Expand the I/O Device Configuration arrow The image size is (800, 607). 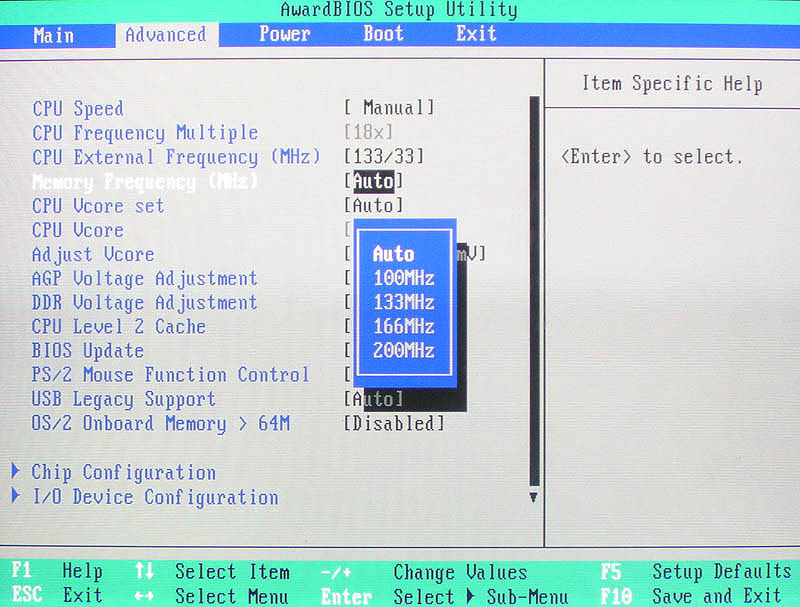point(16,497)
